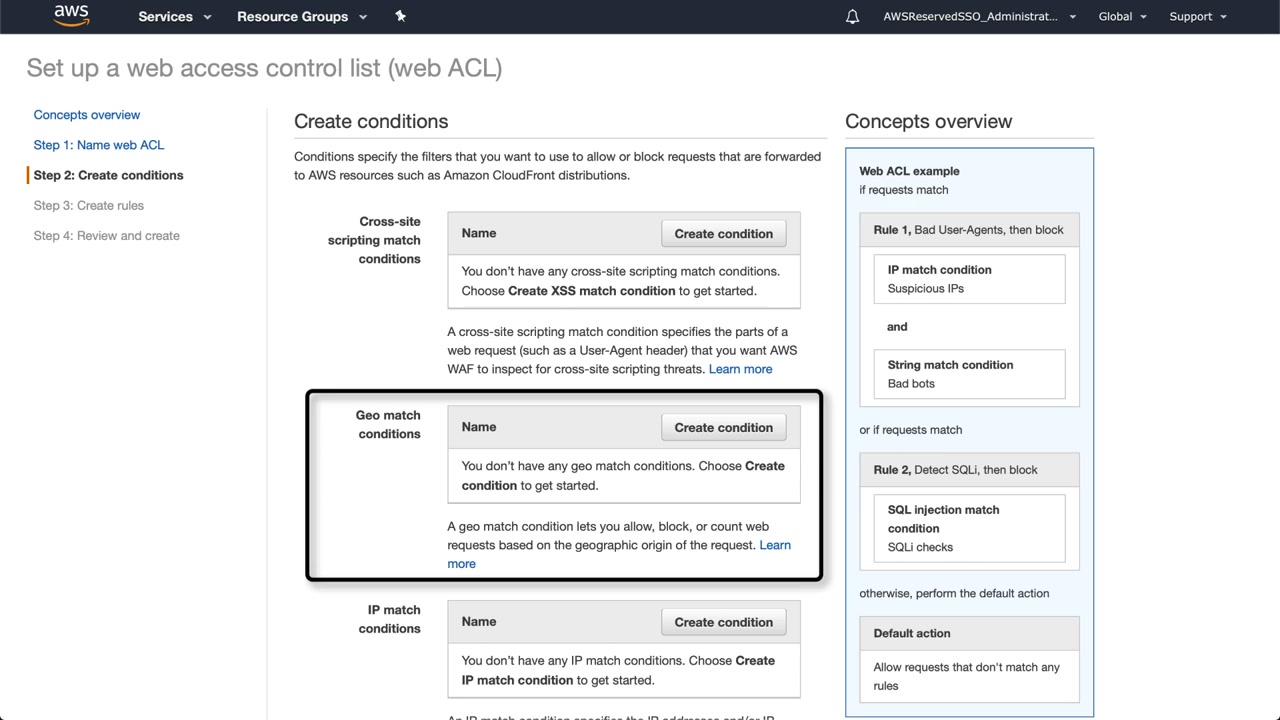Select Step 2: Create conditions

click(x=108, y=175)
